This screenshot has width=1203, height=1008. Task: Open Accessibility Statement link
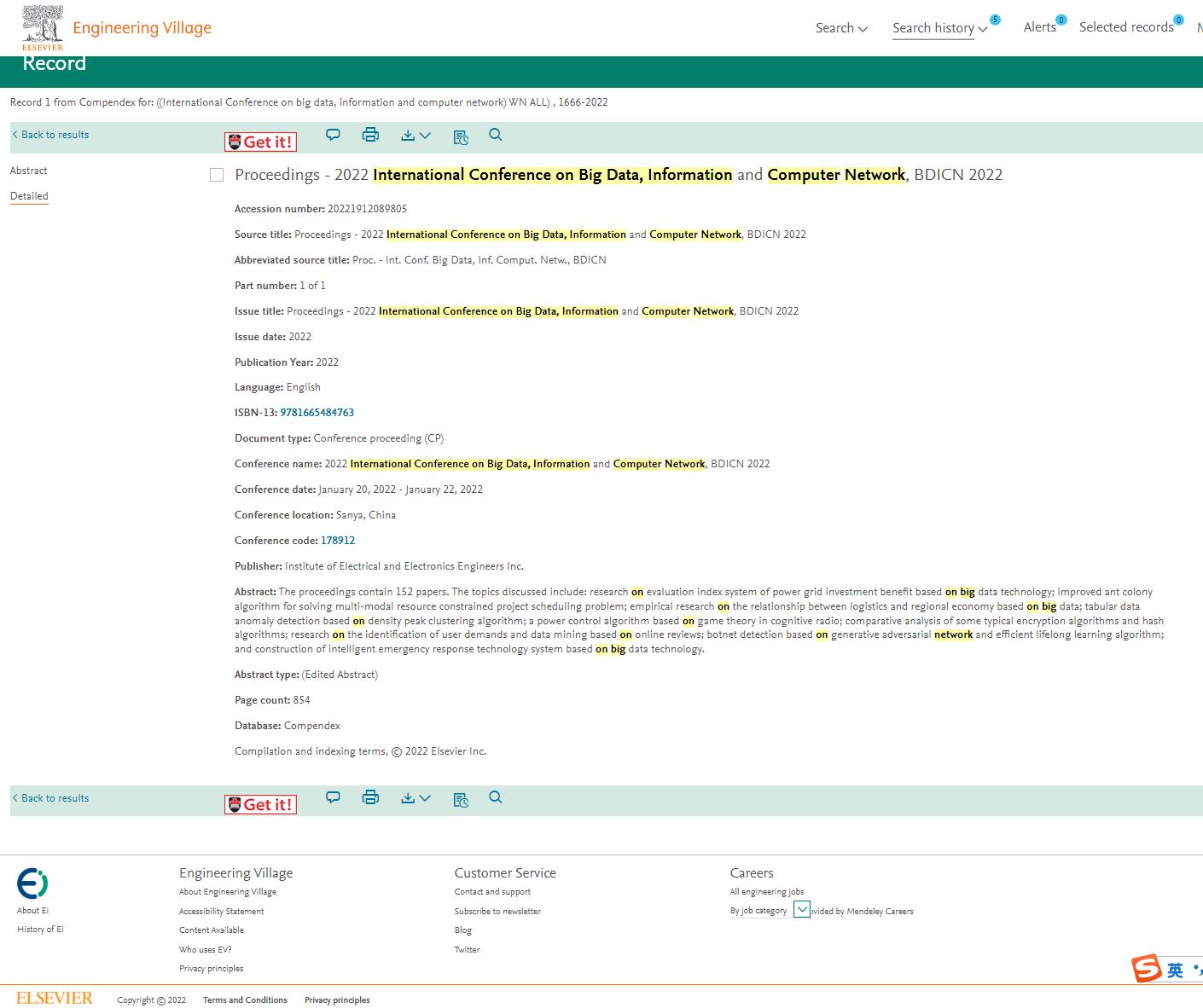point(221,912)
